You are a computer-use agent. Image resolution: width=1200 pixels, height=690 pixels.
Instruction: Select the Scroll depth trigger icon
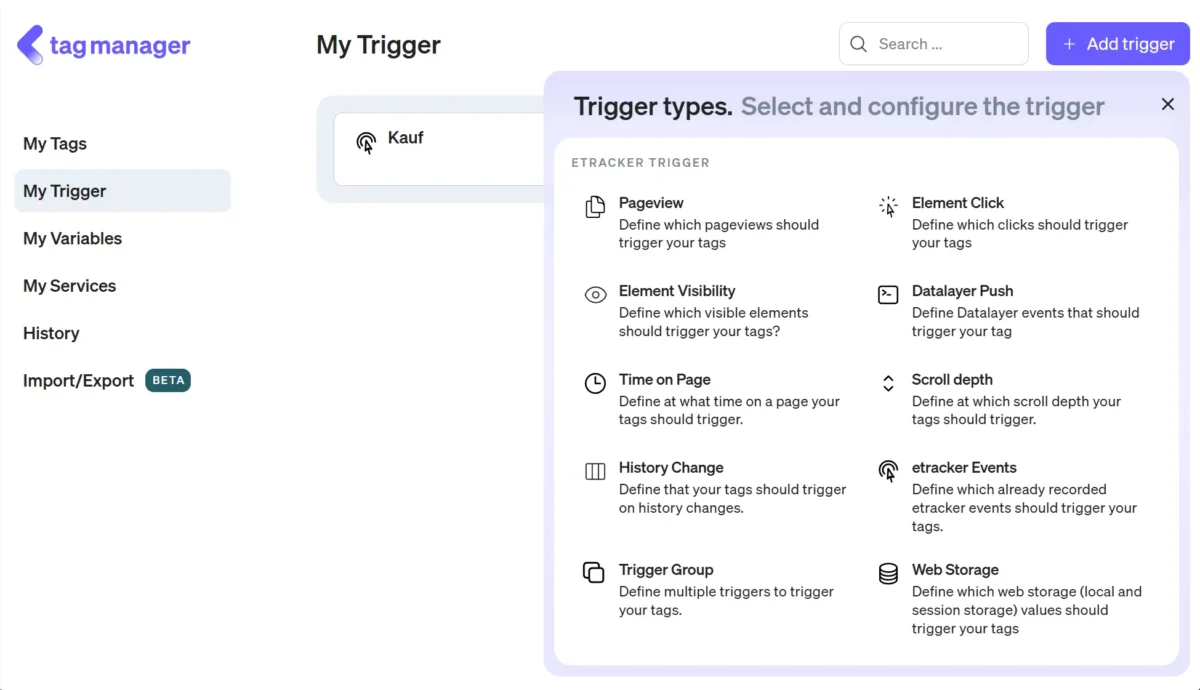(888, 383)
